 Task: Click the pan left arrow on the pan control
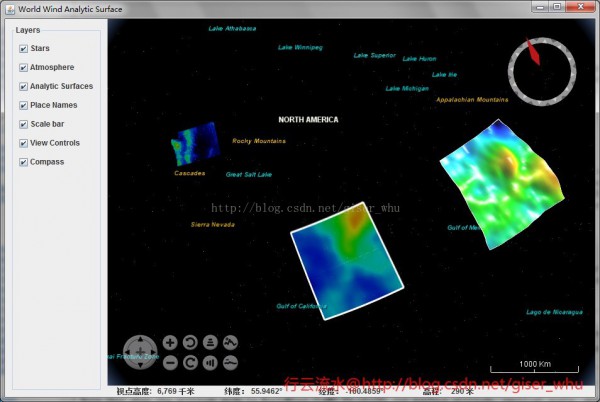127,352
